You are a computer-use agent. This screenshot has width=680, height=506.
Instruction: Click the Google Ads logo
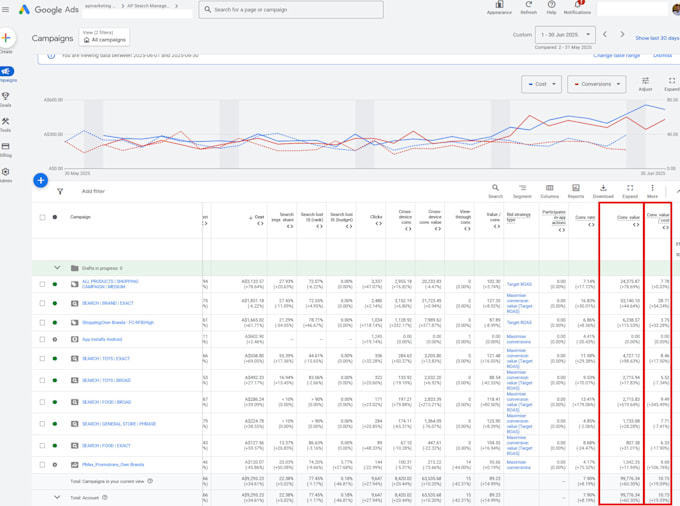click(x=49, y=9)
